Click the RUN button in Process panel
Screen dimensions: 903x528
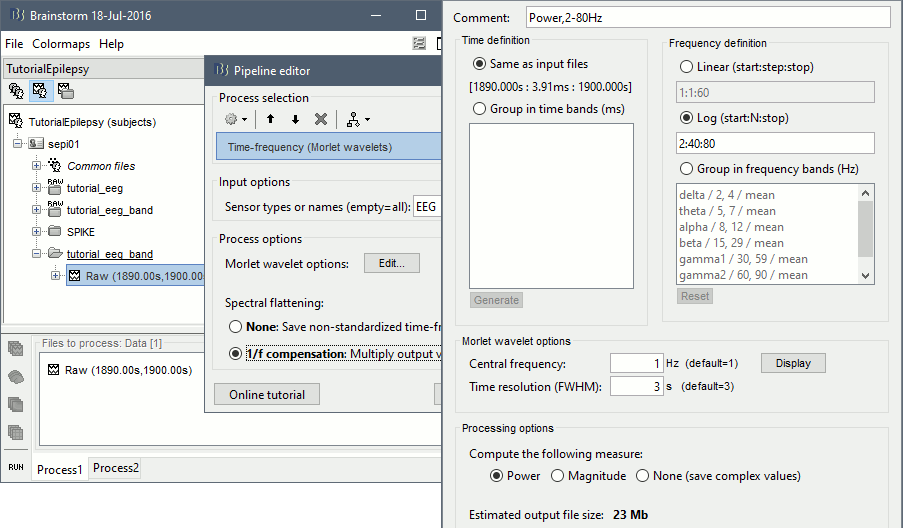(x=16, y=467)
